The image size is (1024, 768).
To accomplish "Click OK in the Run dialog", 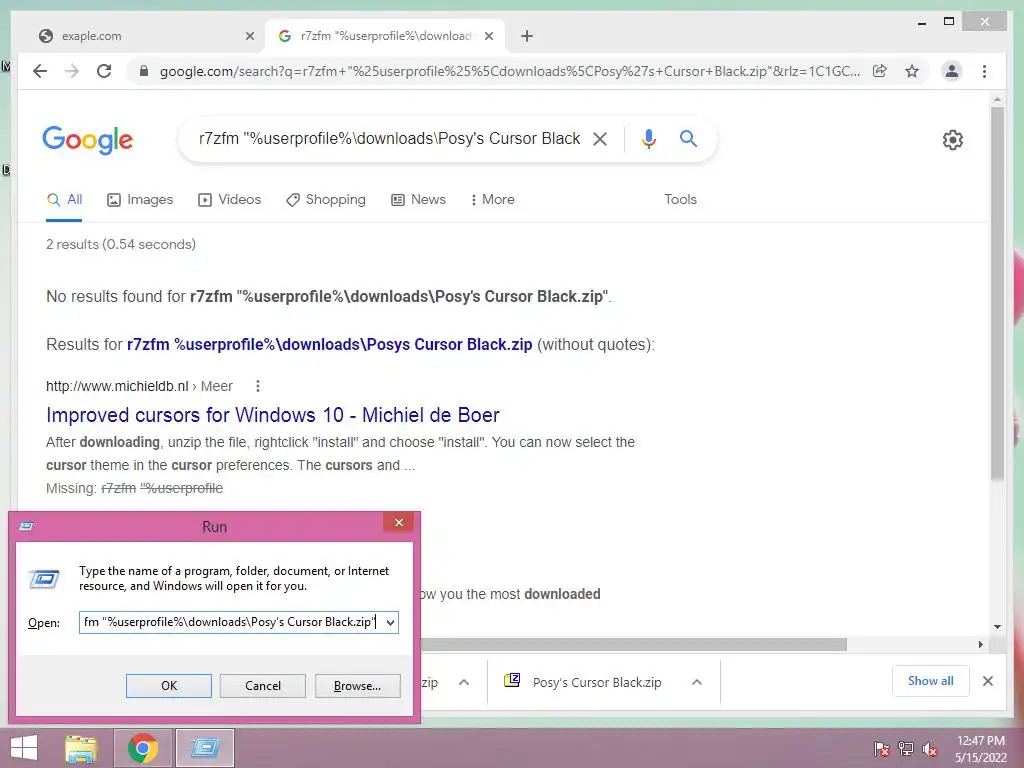I will 168,686.
